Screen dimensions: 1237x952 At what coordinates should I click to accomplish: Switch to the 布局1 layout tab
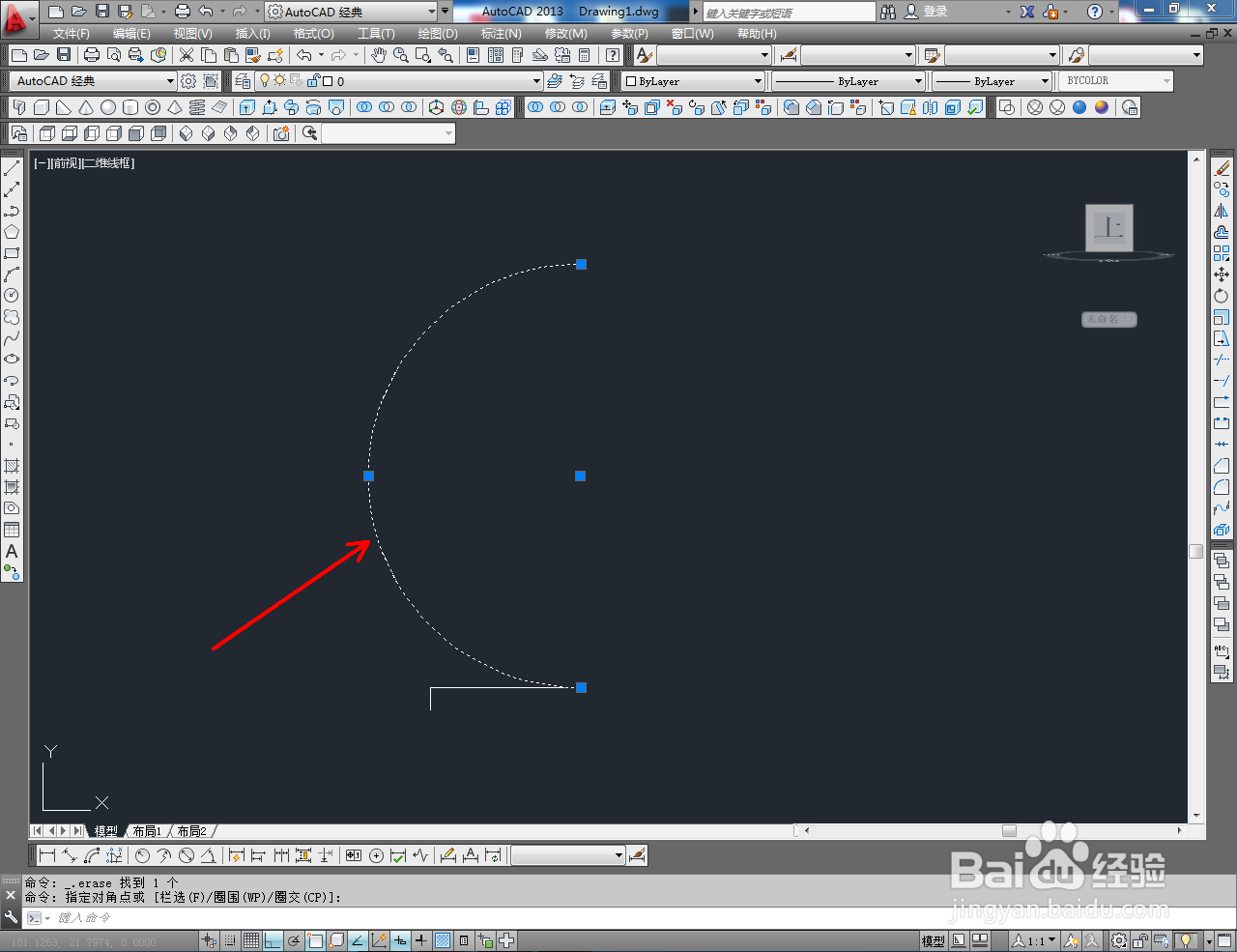(148, 831)
